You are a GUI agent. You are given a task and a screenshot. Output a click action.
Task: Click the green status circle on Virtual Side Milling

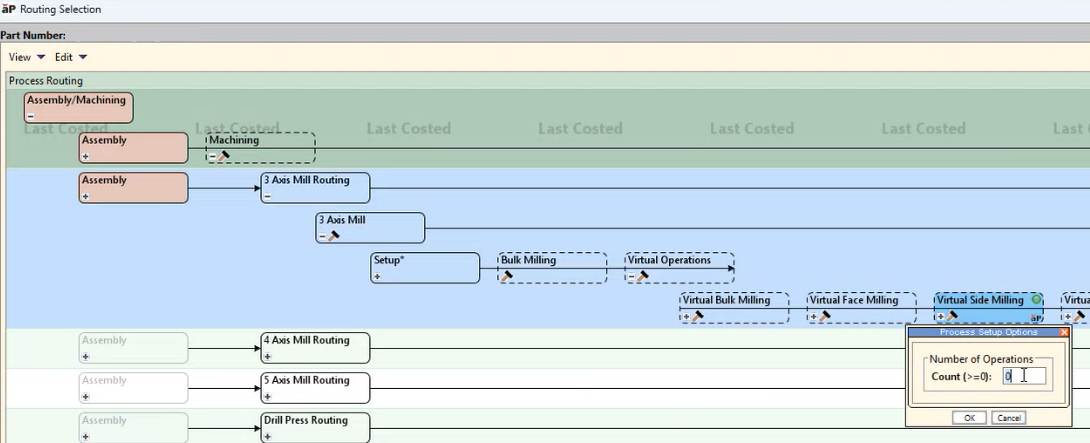point(1036,300)
